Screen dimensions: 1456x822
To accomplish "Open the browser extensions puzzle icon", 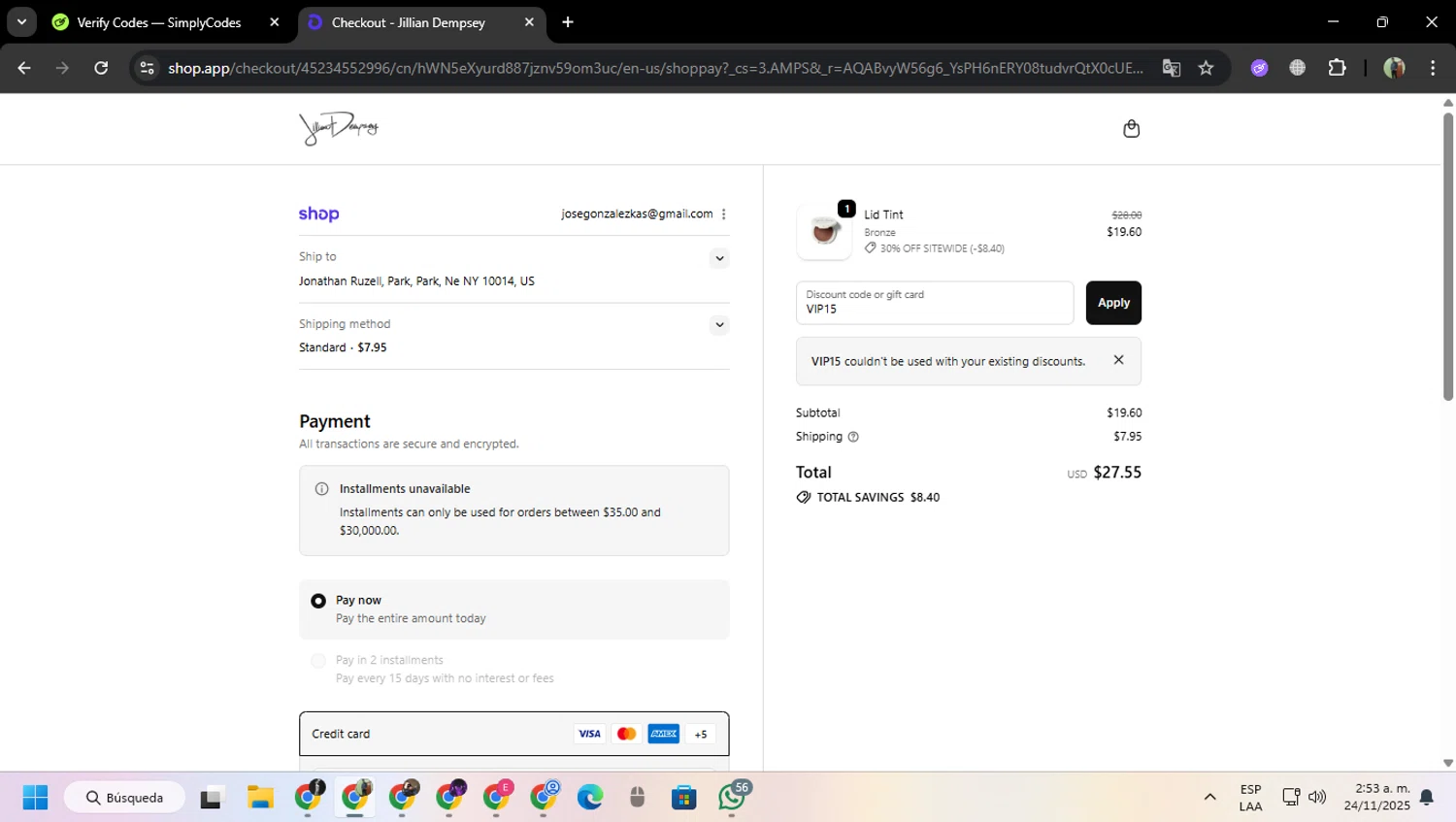I will click(x=1337, y=68).
